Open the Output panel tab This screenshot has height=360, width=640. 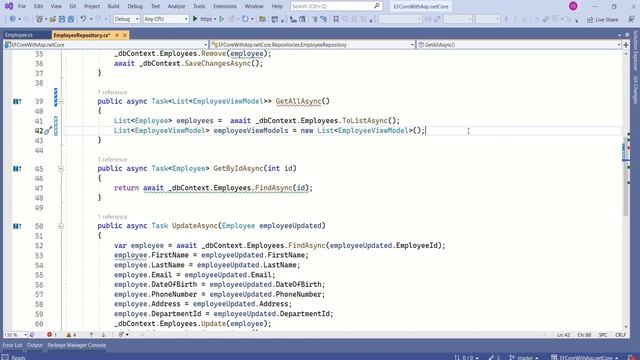[35, 345]
